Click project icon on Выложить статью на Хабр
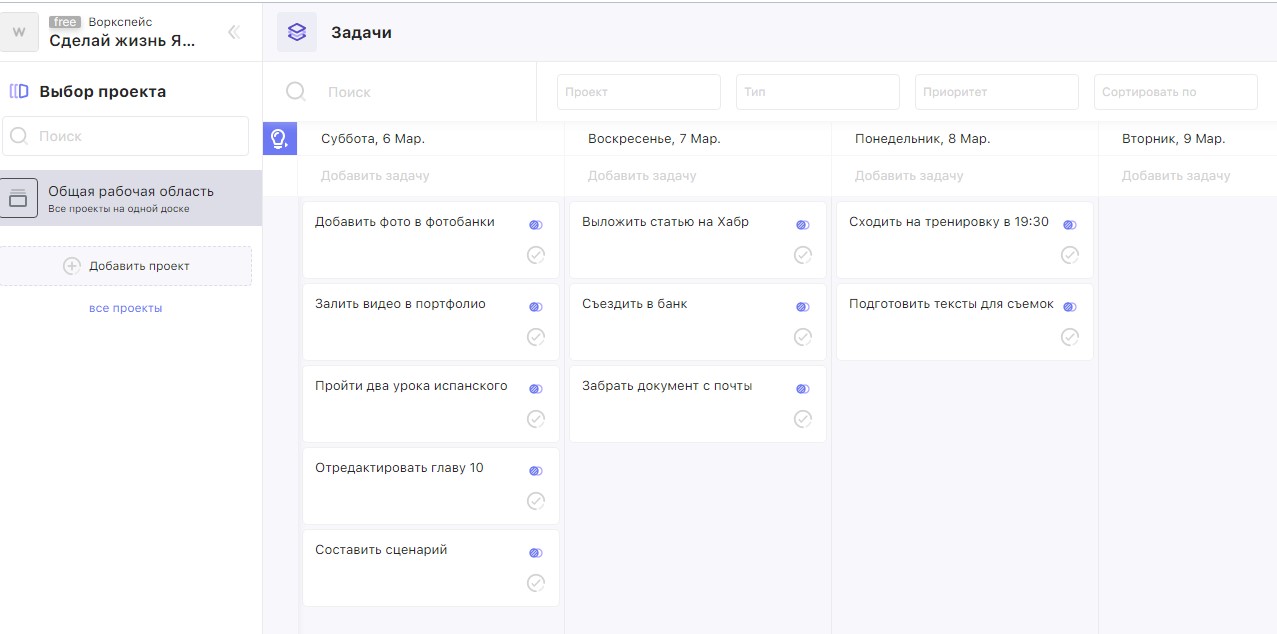Image resolution: width=1277 pixels, height=634 pixels. (802, 225)
